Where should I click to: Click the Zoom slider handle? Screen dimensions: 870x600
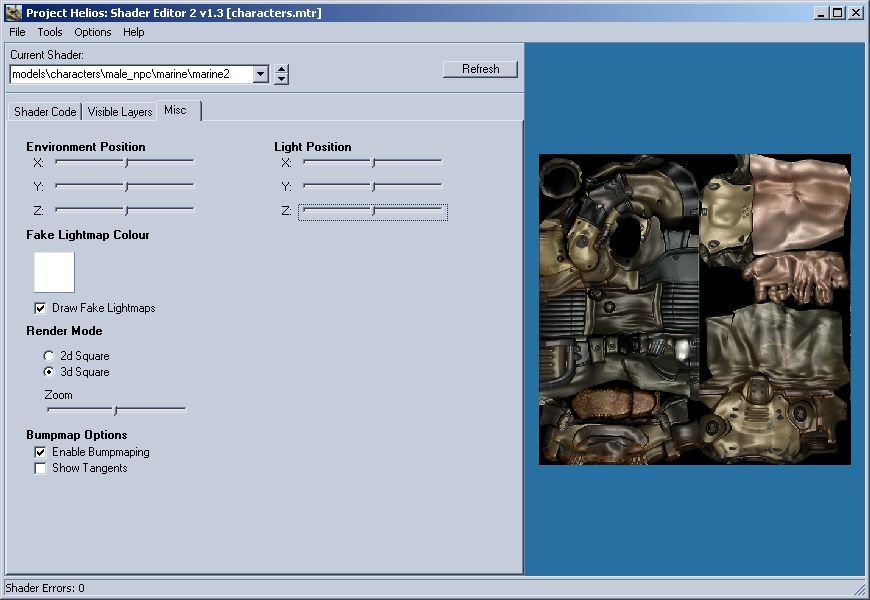[x=115, y=410]
